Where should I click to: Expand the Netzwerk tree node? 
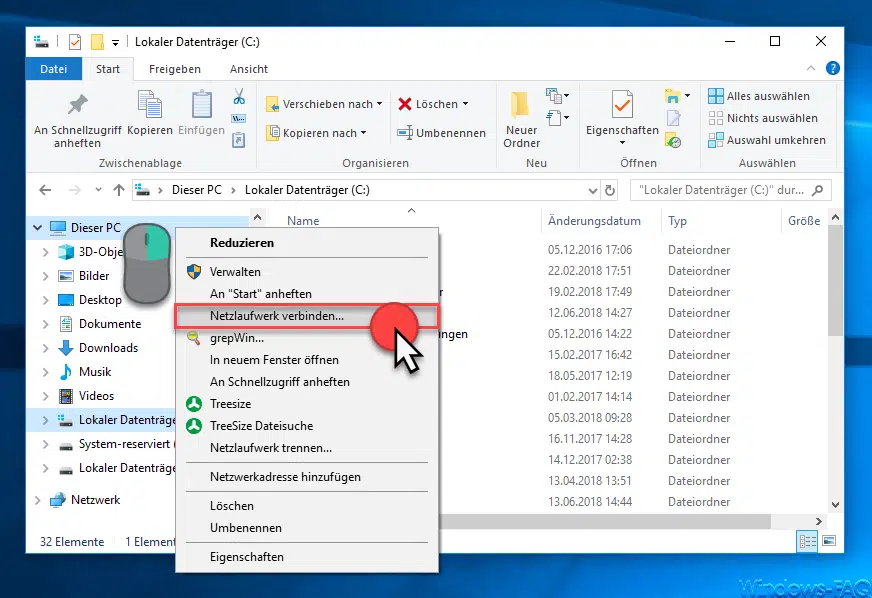(x=38, y=500)
